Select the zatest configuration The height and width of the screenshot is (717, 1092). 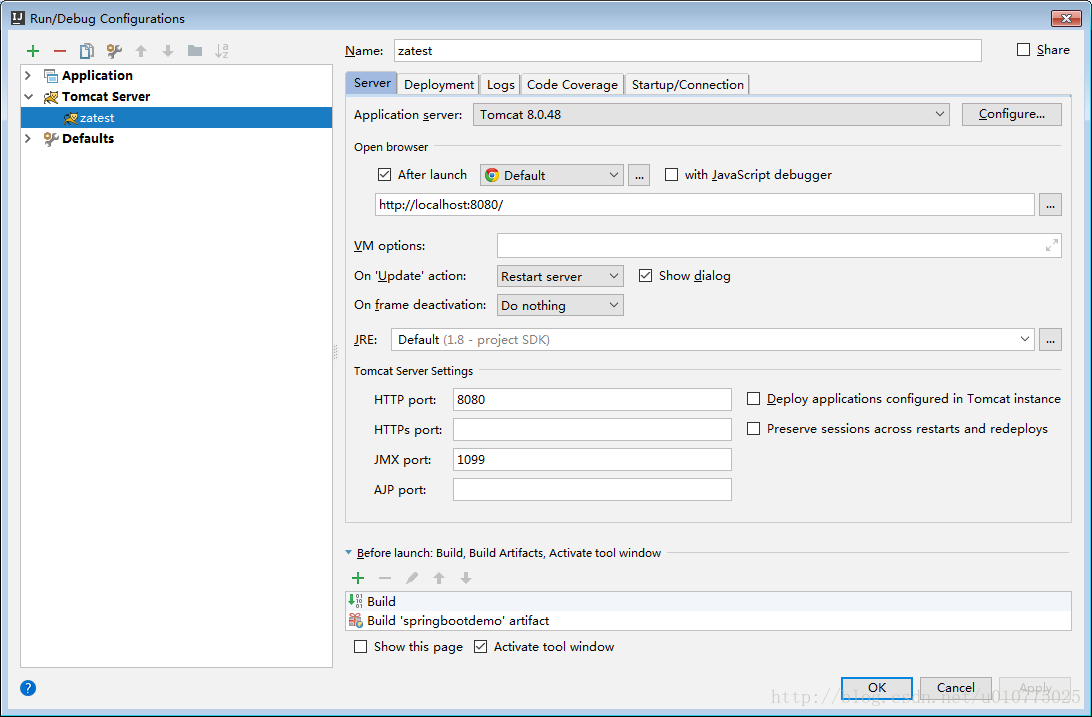coord(176,118)
